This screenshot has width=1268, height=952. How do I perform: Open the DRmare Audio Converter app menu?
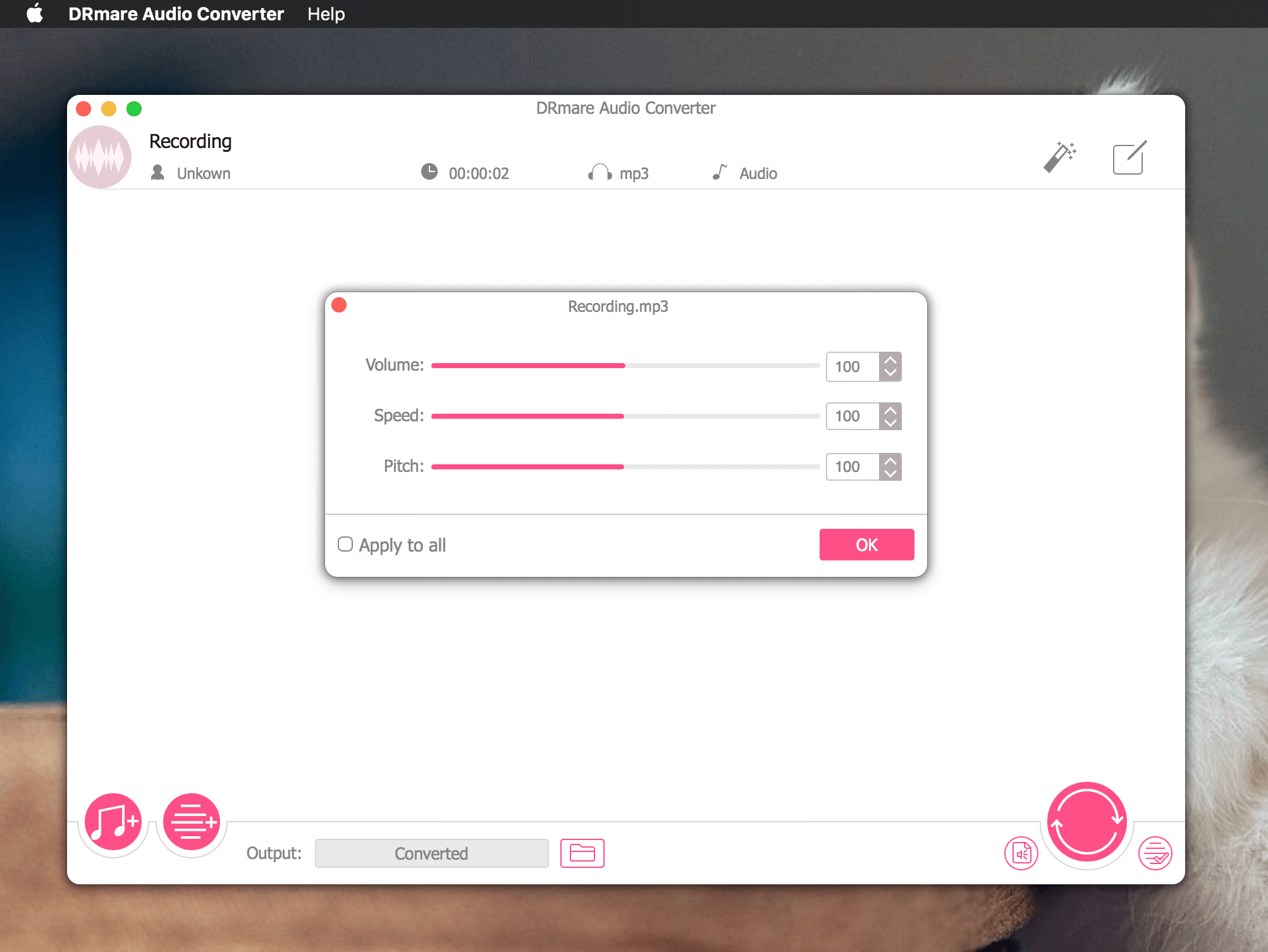pos(176,14)
